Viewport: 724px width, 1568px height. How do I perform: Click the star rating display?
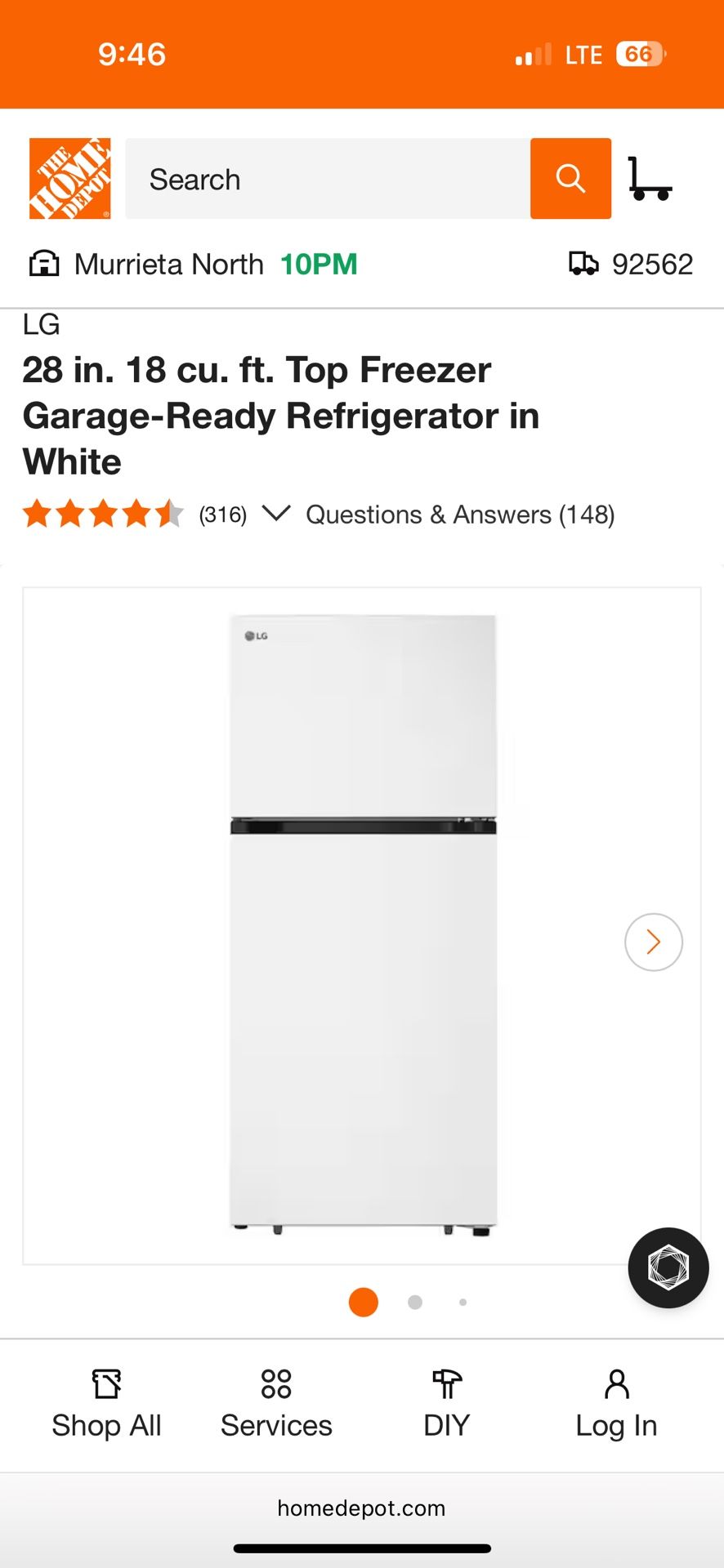click(x=103, y=514)
